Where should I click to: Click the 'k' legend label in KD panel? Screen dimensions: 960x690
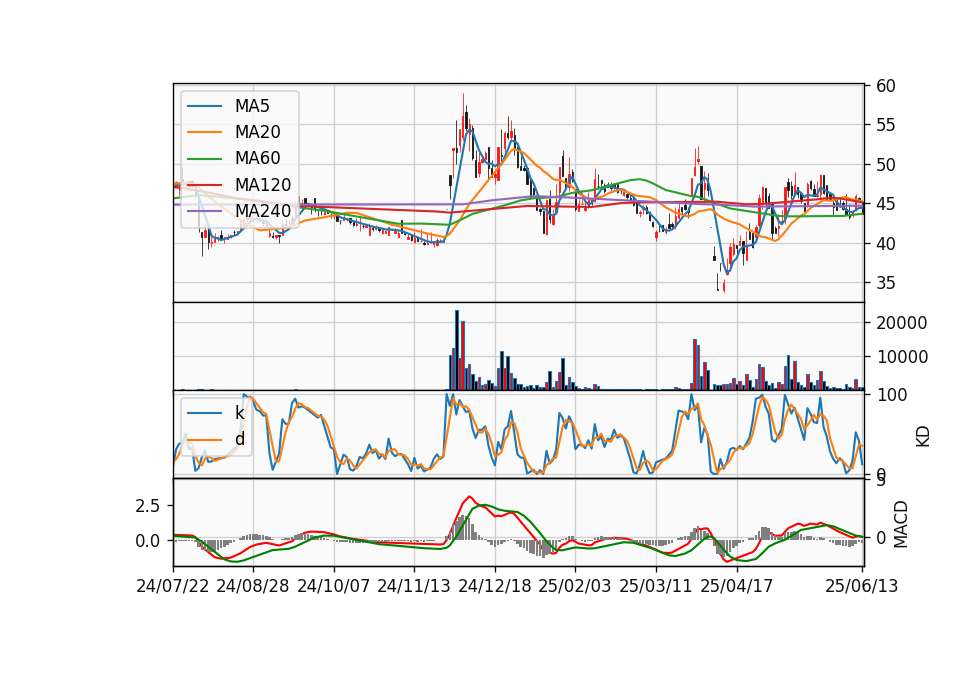(239, 413)
